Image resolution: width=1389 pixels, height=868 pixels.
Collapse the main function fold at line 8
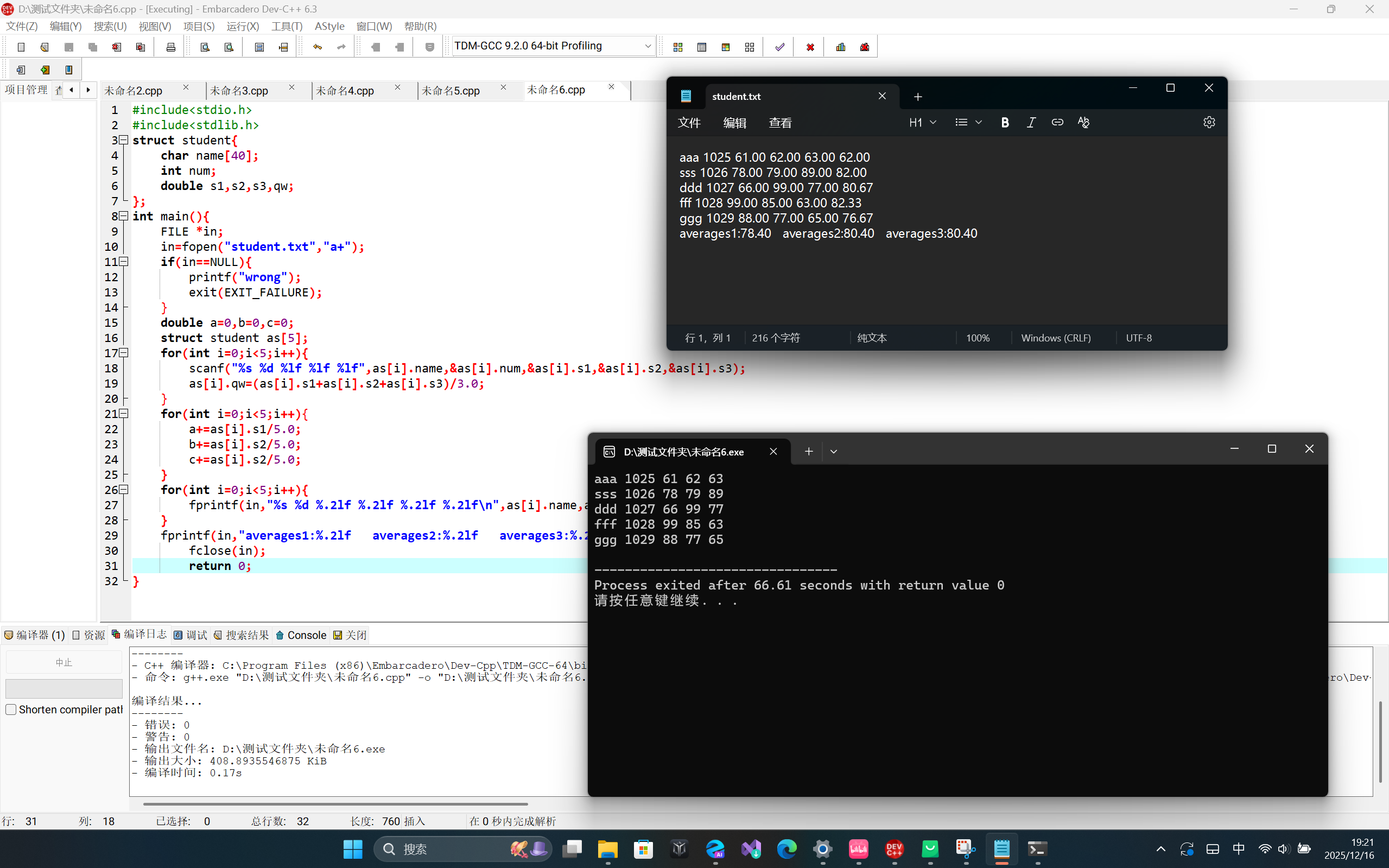pyautogui.click(x=123, y=217)
